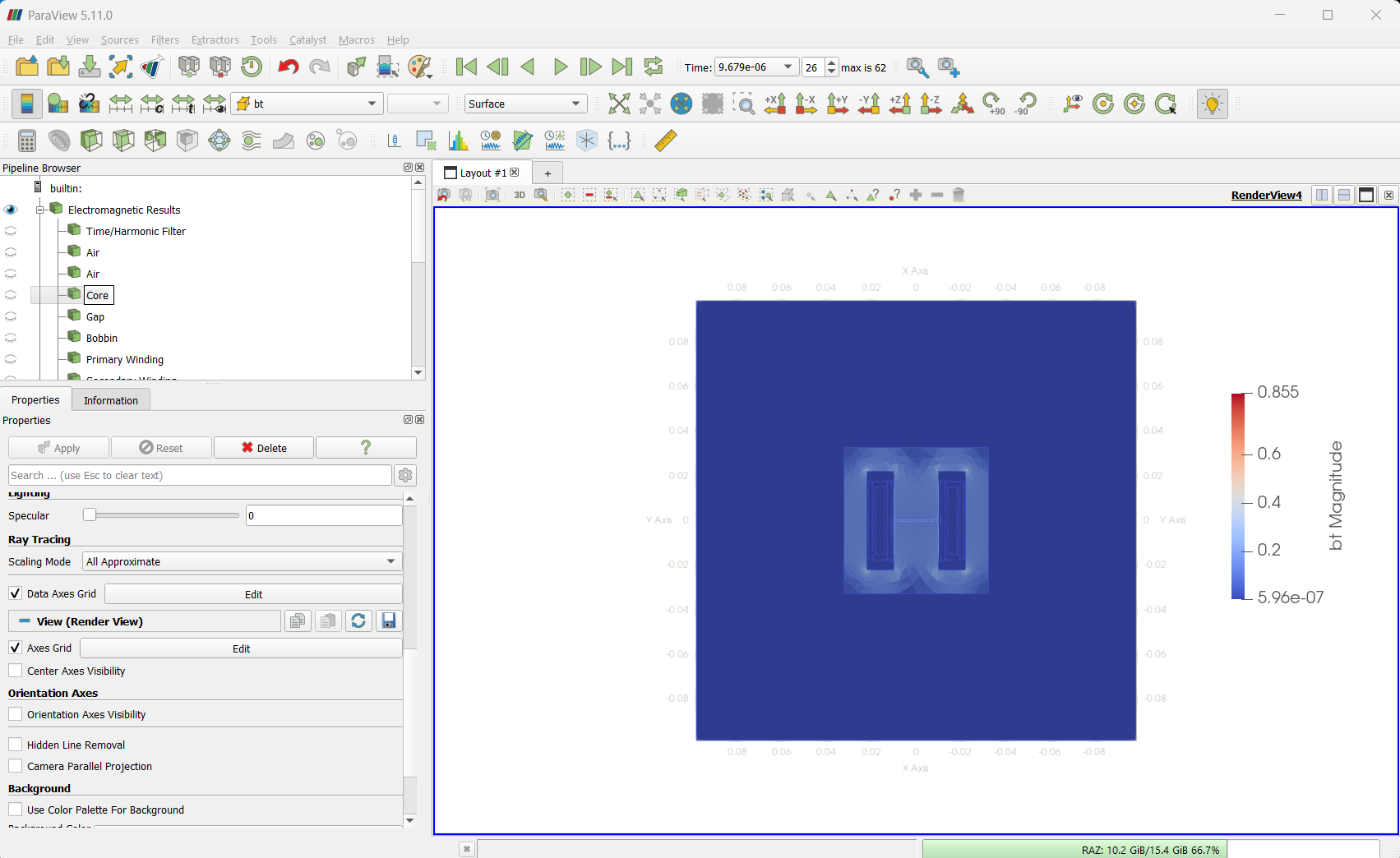Rotate view 90 degrees clockwise
Viewport: 1400px width, 858px height.
[x=994, y=104]
